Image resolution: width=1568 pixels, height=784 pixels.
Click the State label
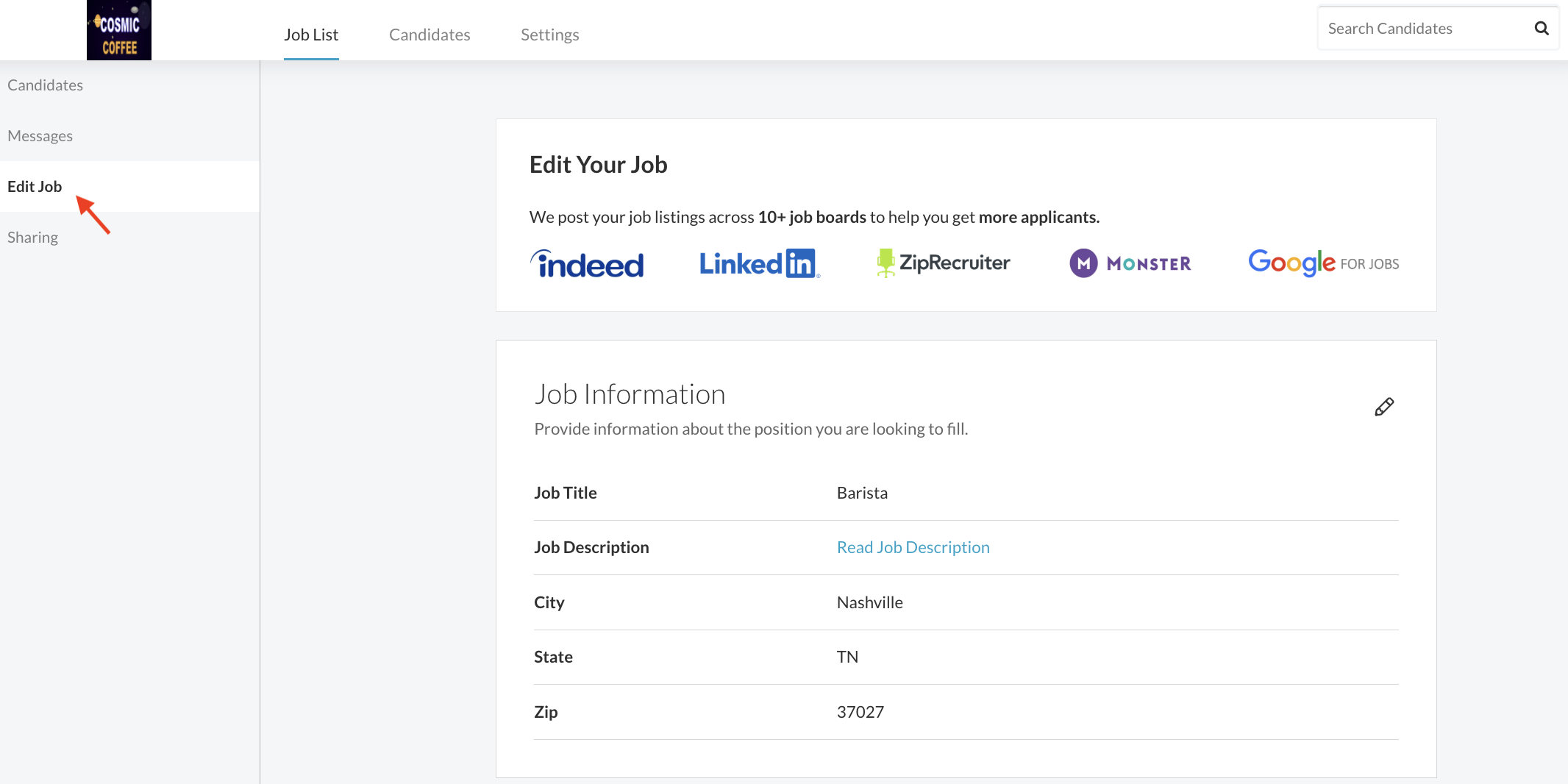pos(553,657)
